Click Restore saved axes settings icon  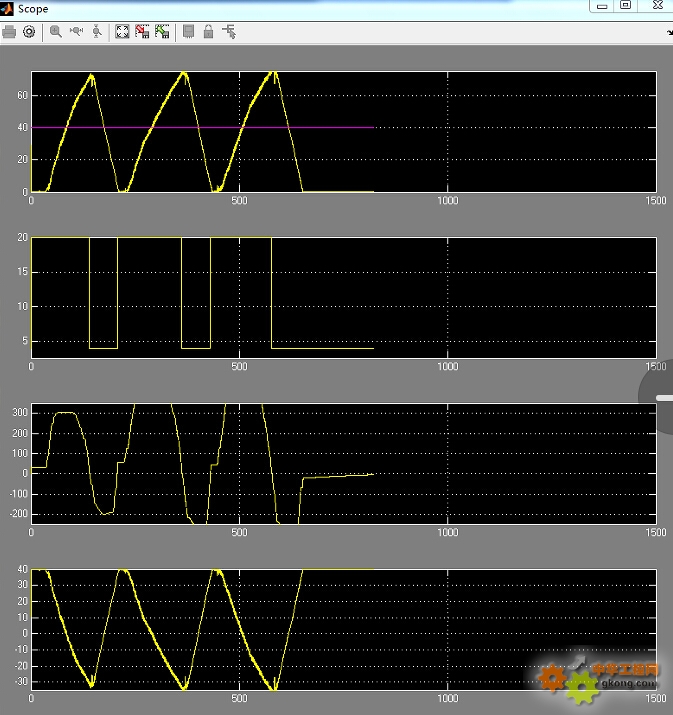click(x=162, y=31)
